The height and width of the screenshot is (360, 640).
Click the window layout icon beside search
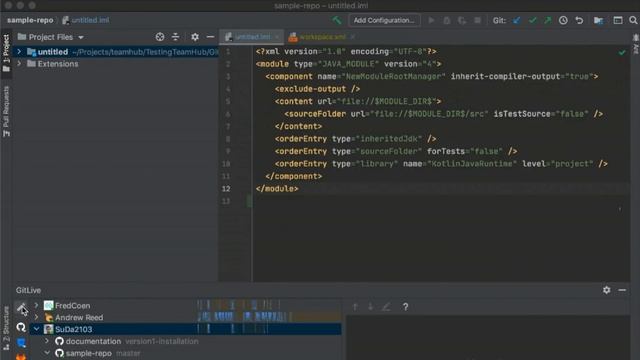pos(618,20)
